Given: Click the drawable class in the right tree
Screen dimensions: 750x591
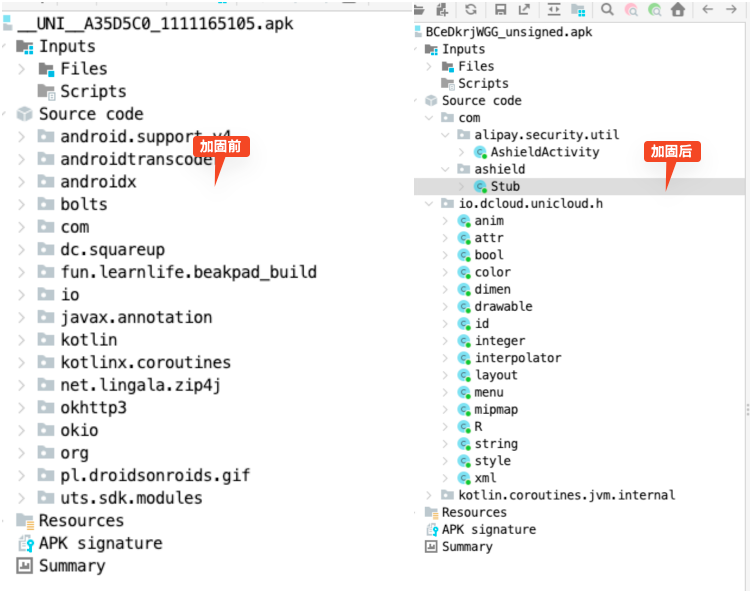Looking at the screenshot, I should (503, 306).
